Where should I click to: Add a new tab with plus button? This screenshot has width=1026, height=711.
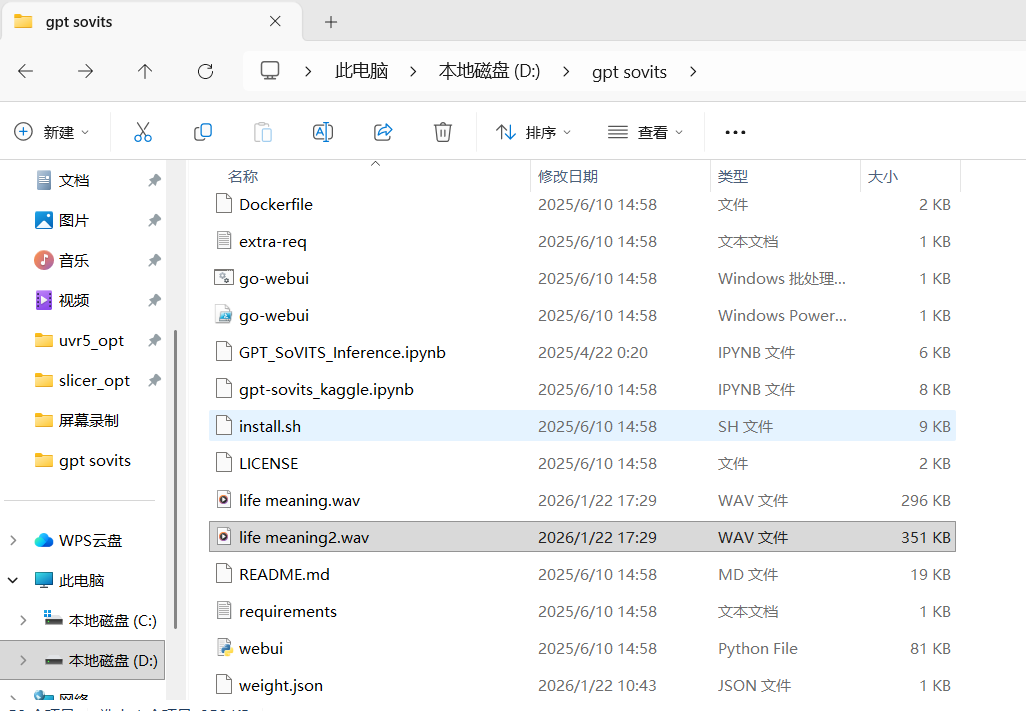coord(331,22)
